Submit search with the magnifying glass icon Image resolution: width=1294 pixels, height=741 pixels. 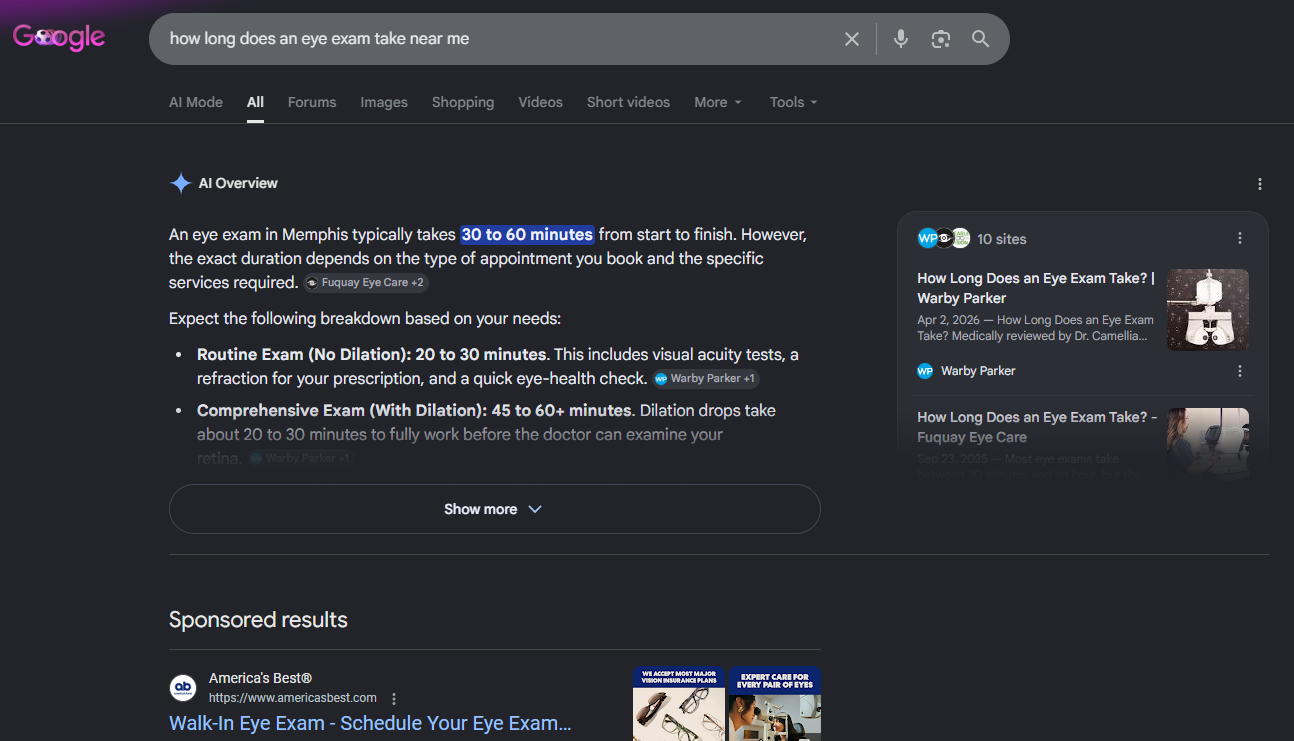point(981,39)
